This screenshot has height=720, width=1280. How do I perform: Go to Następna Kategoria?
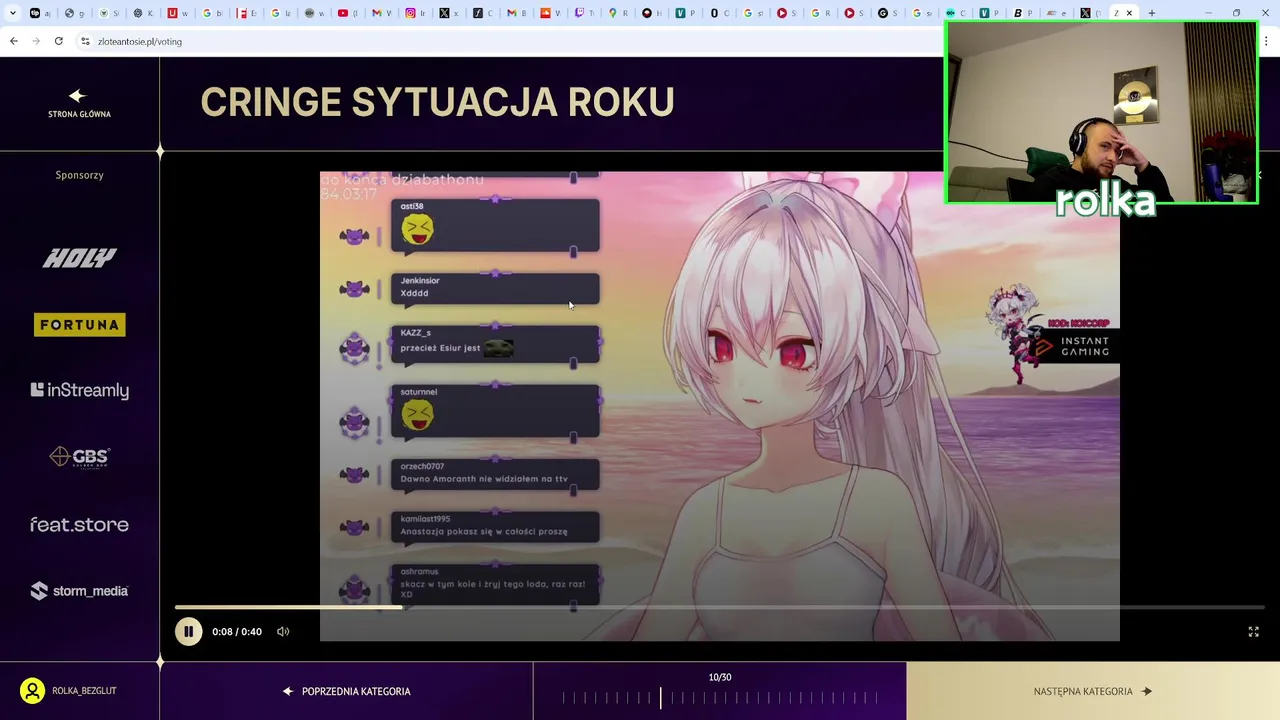coord(1093,691)
